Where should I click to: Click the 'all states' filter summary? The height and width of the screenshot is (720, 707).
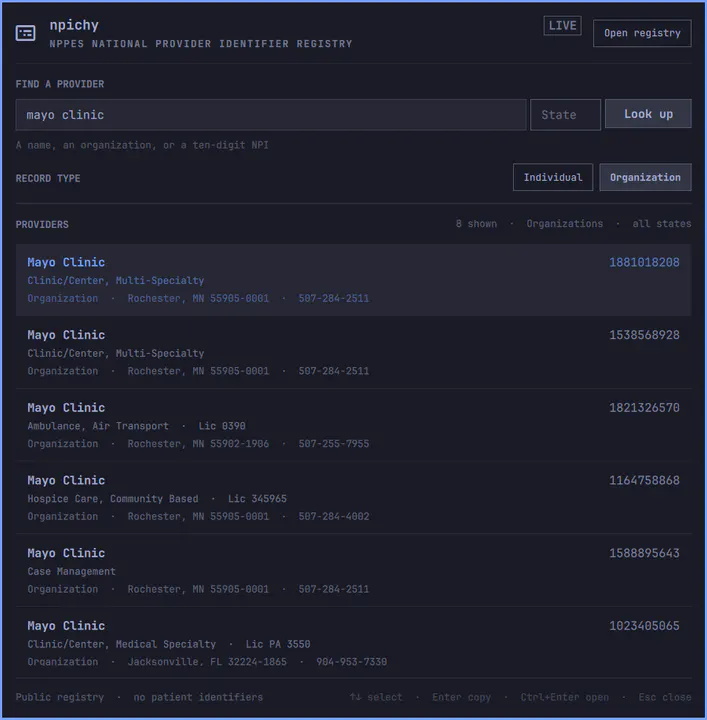[662, 224]
